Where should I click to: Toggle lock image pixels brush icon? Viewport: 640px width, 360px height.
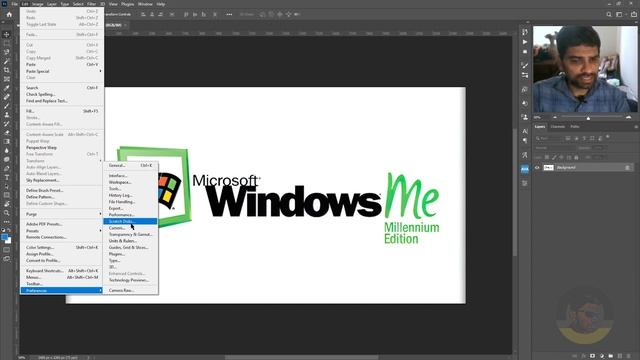pyautogui.click(x=554, y=157)
